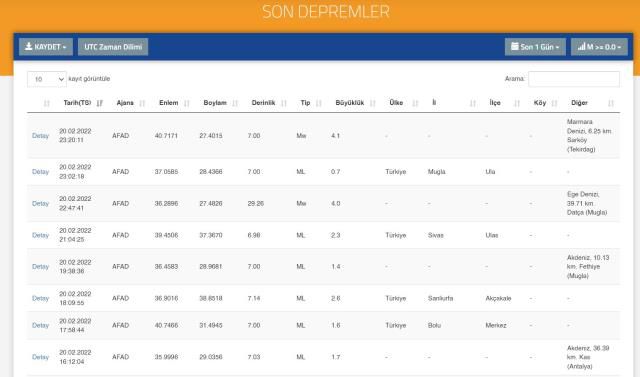640x377 pixels.
Task: Sort the table by the Büyüklük column
Action: click(x=355, y=103)
